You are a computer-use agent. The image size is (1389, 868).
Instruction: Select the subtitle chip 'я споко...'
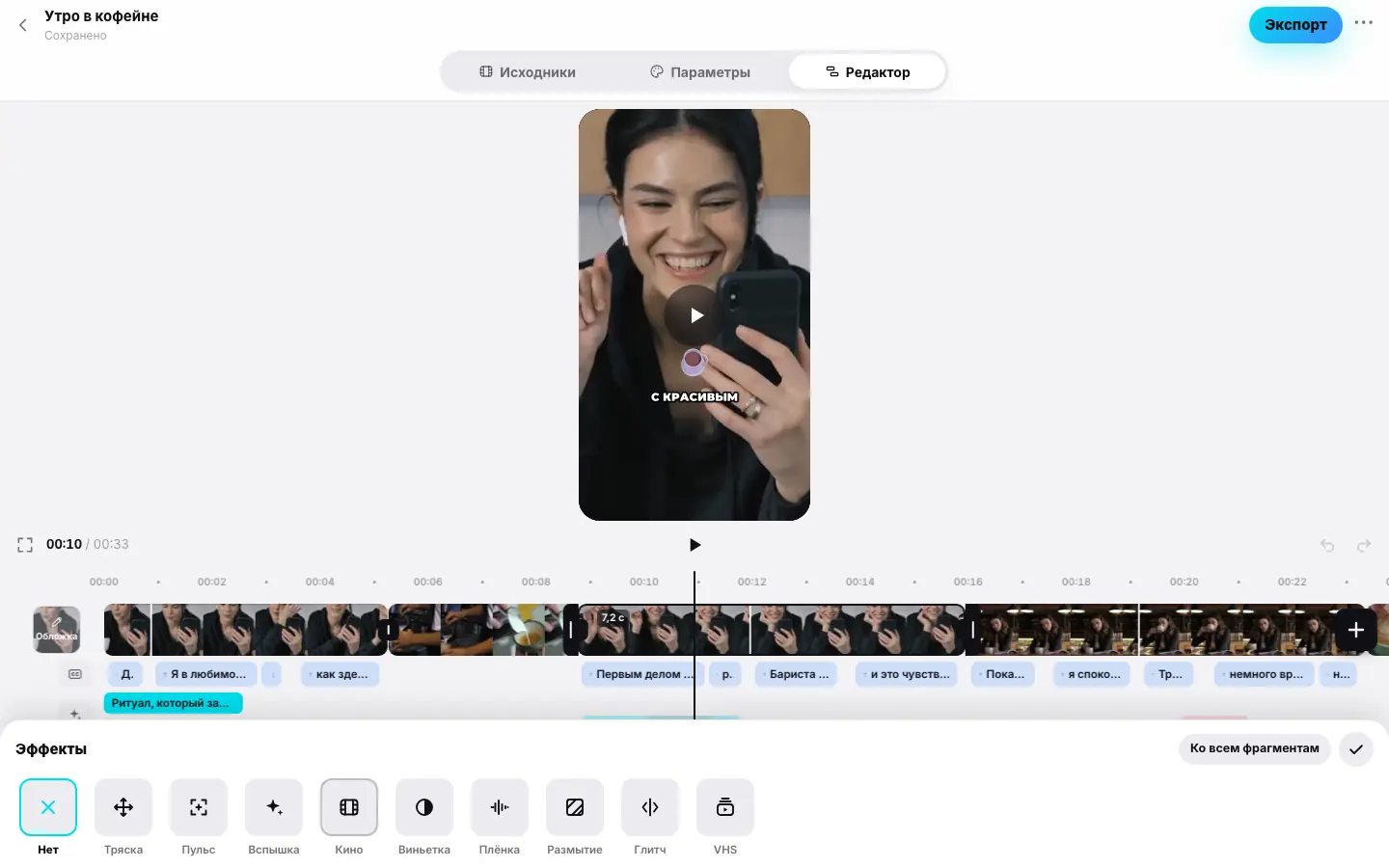(x=1093, y=674)
